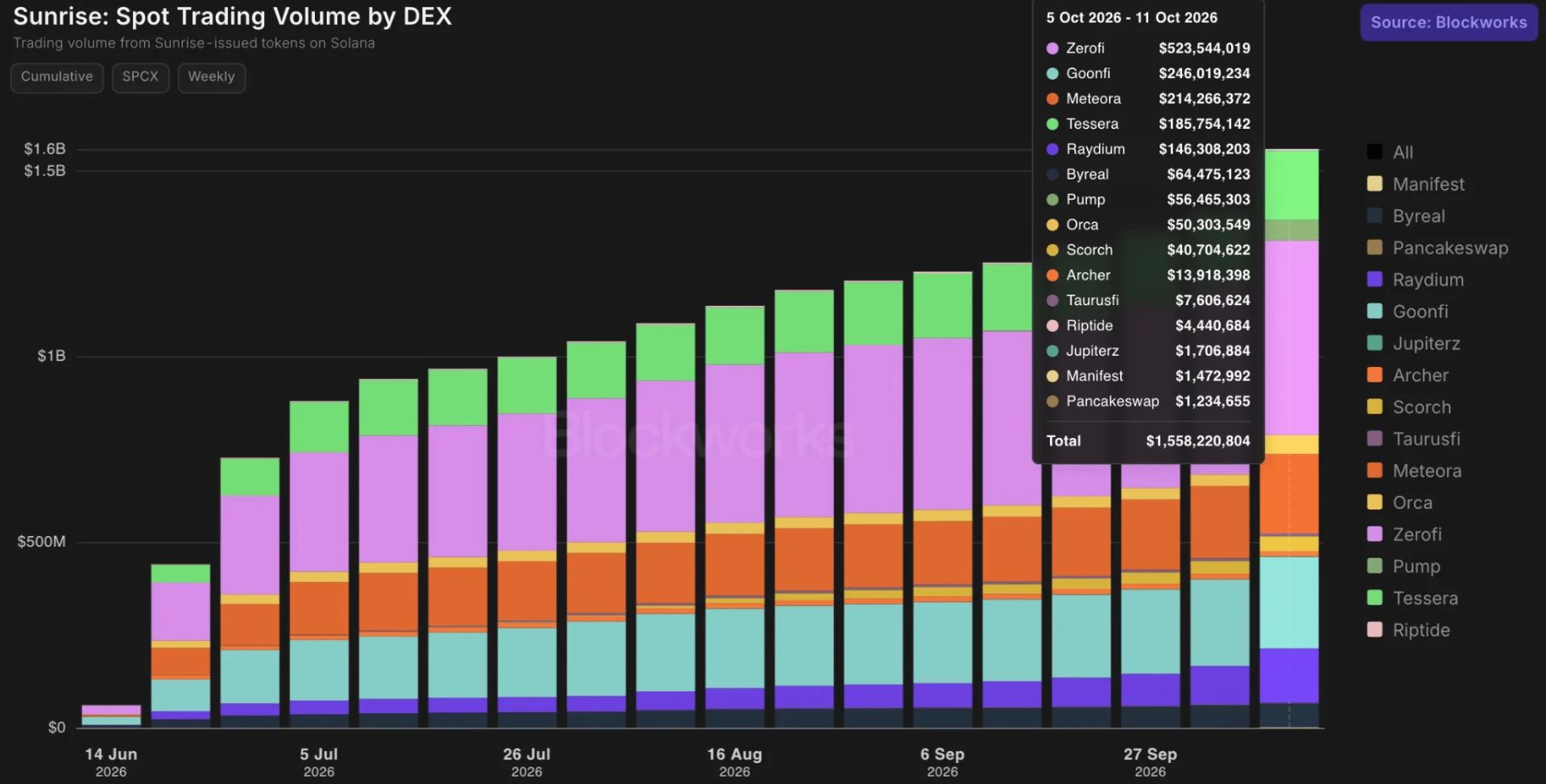This screenshot has width=1546, height=784.
Task: Toggle the Byreal series in legend
Action: tap(1406, 217)
